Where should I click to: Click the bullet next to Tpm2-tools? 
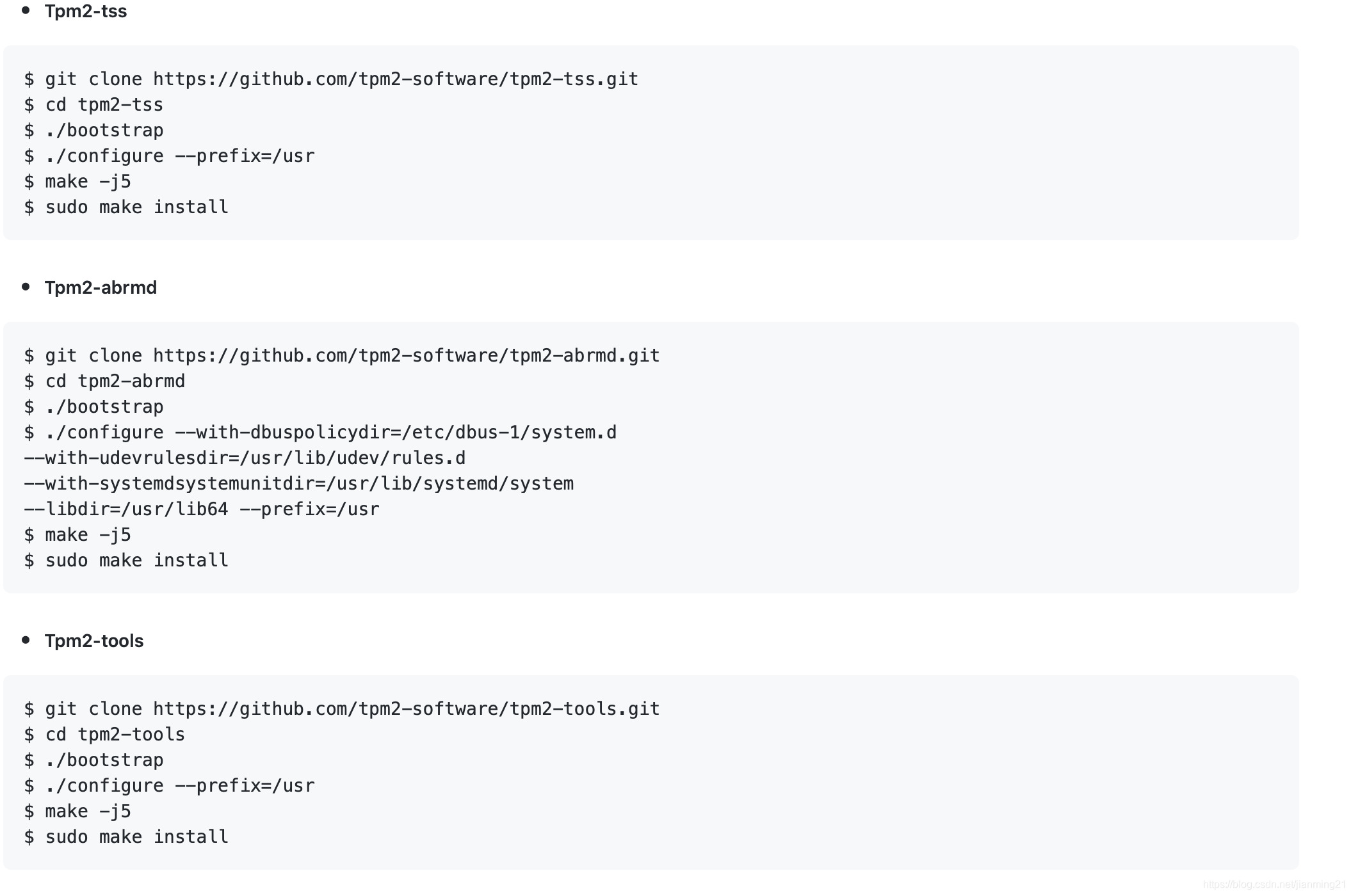[x=26, y=639]
